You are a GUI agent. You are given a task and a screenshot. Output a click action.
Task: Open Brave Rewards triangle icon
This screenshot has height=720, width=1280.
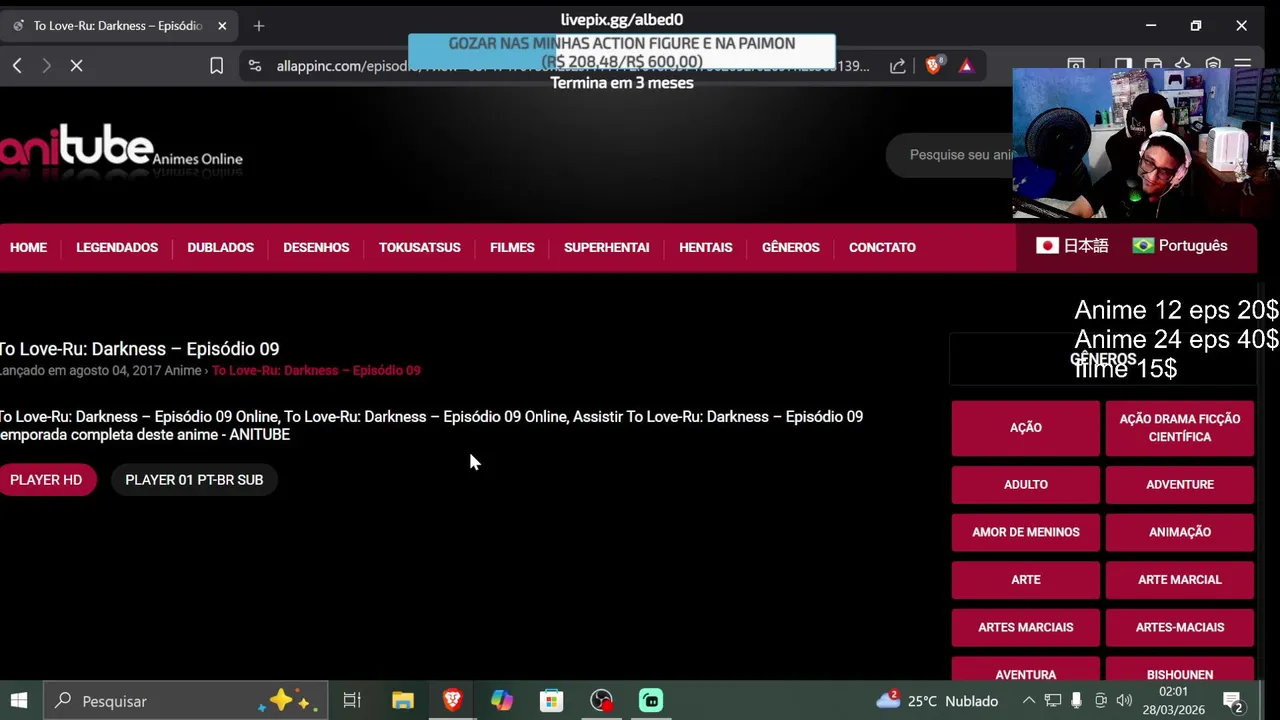[x=966, y=66]
